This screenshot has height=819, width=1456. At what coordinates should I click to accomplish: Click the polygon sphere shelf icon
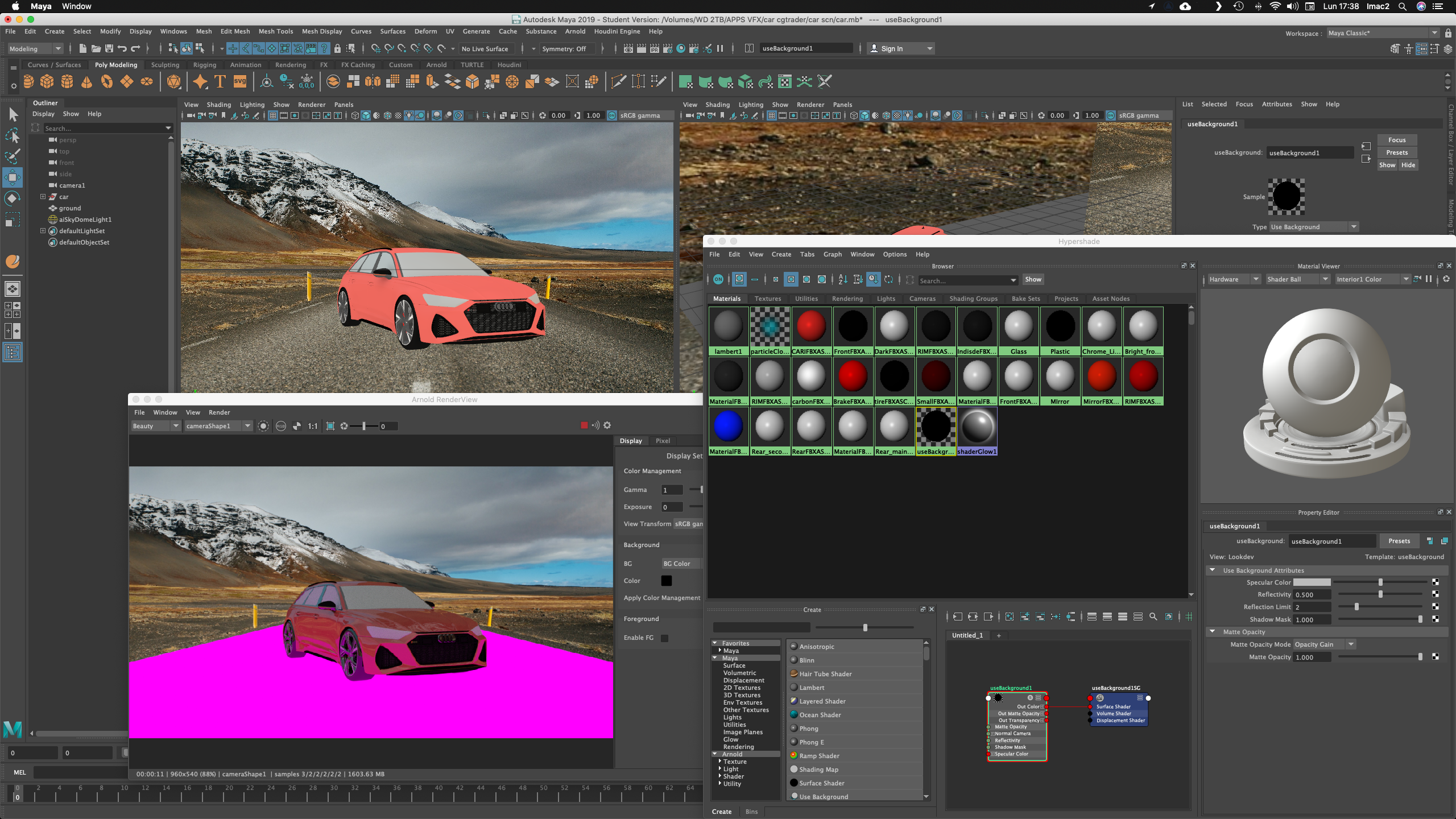(28, 82)
